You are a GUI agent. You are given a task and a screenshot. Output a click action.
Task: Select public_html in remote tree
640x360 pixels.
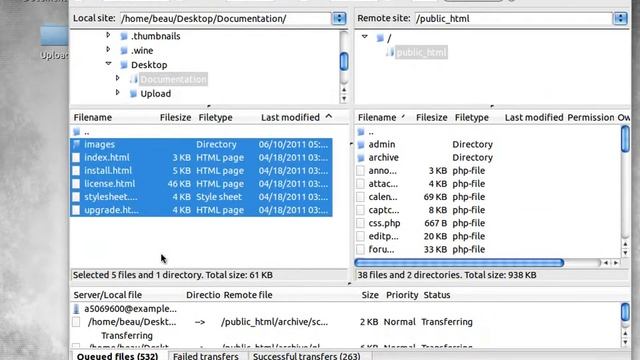[x=422, y=52]
